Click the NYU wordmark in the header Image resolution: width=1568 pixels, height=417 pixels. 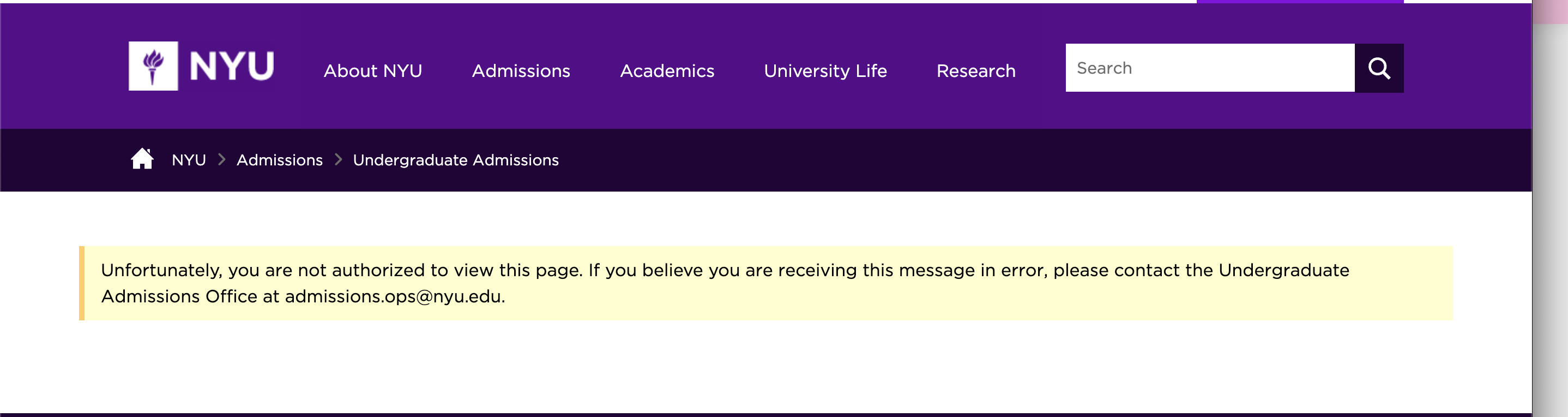tap(232, 66)
